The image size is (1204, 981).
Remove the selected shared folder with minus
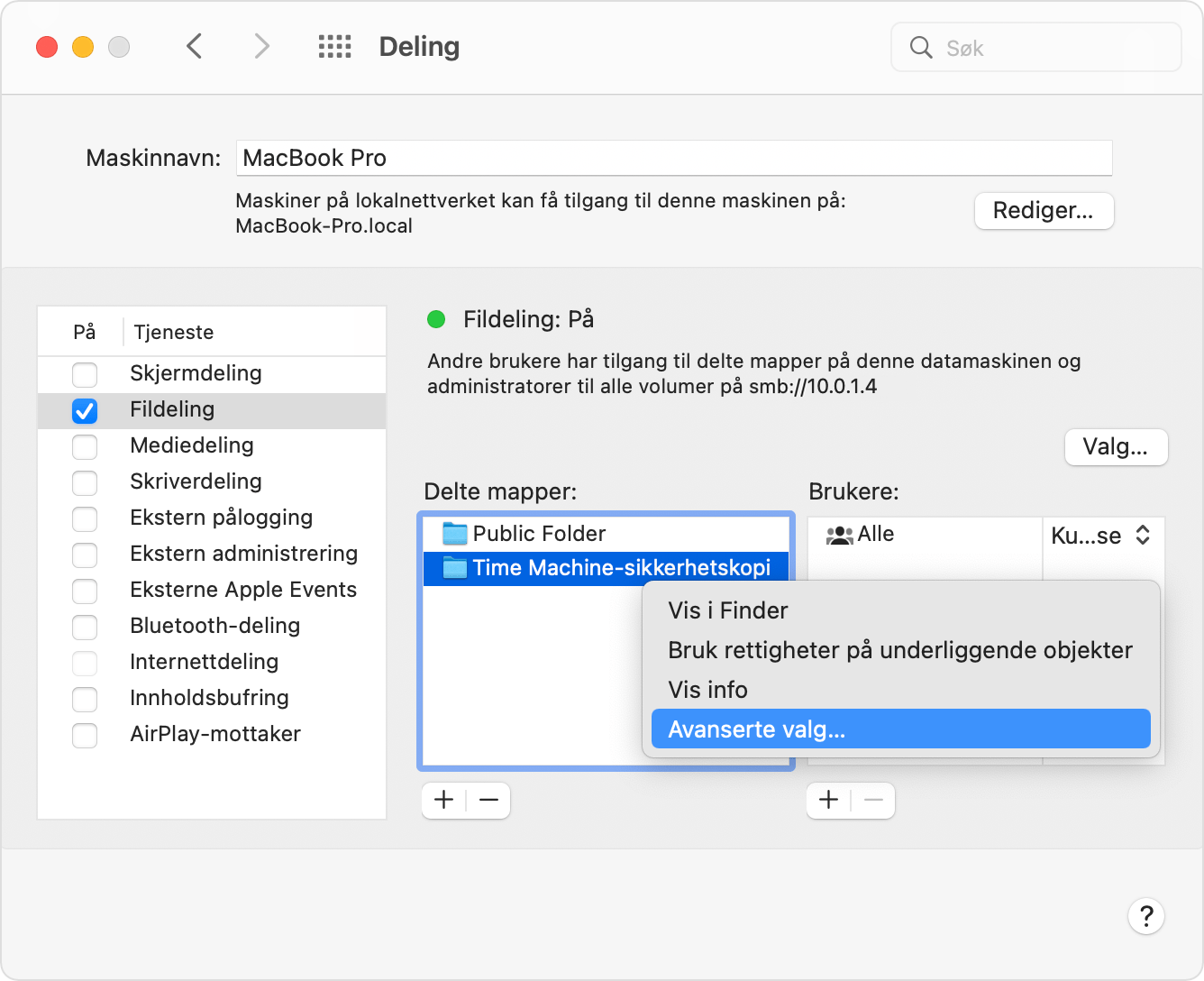[x=488, y=800]
